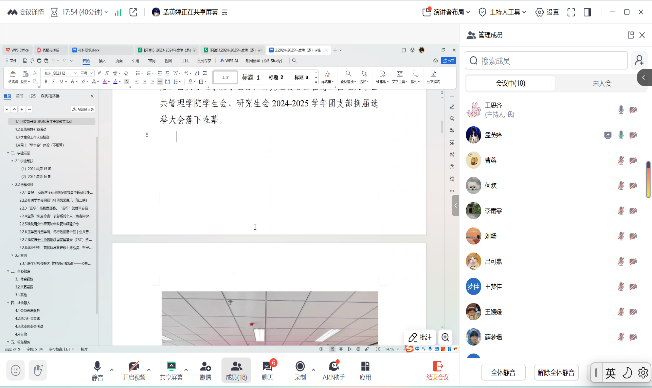Click the red end meeting button
Screen dimensions: 652x388
437,370
